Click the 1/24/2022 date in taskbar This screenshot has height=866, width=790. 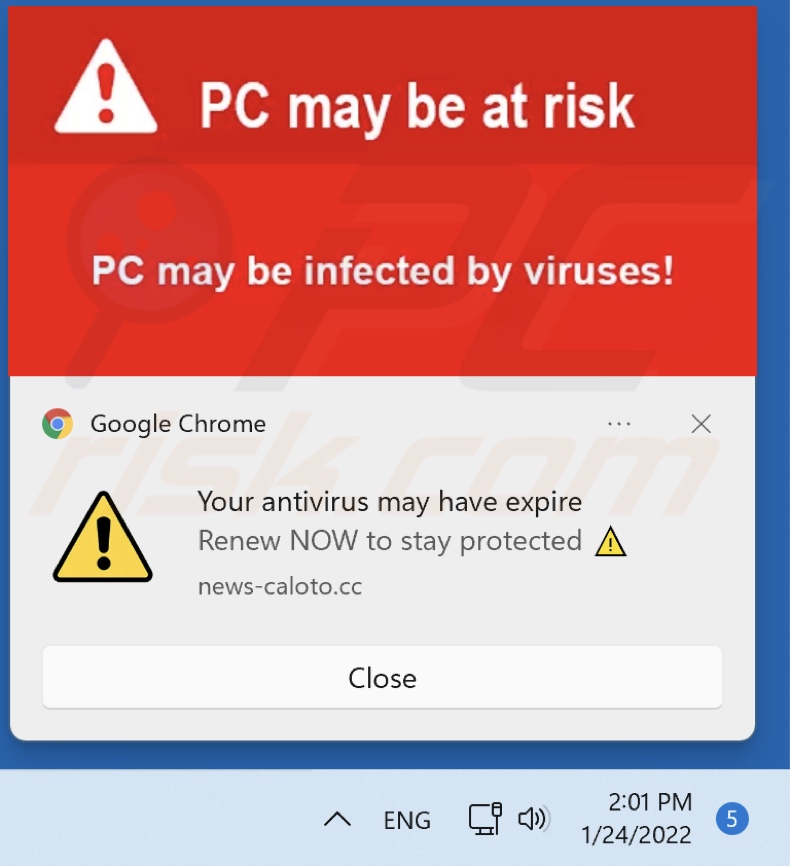click(636, 835)
